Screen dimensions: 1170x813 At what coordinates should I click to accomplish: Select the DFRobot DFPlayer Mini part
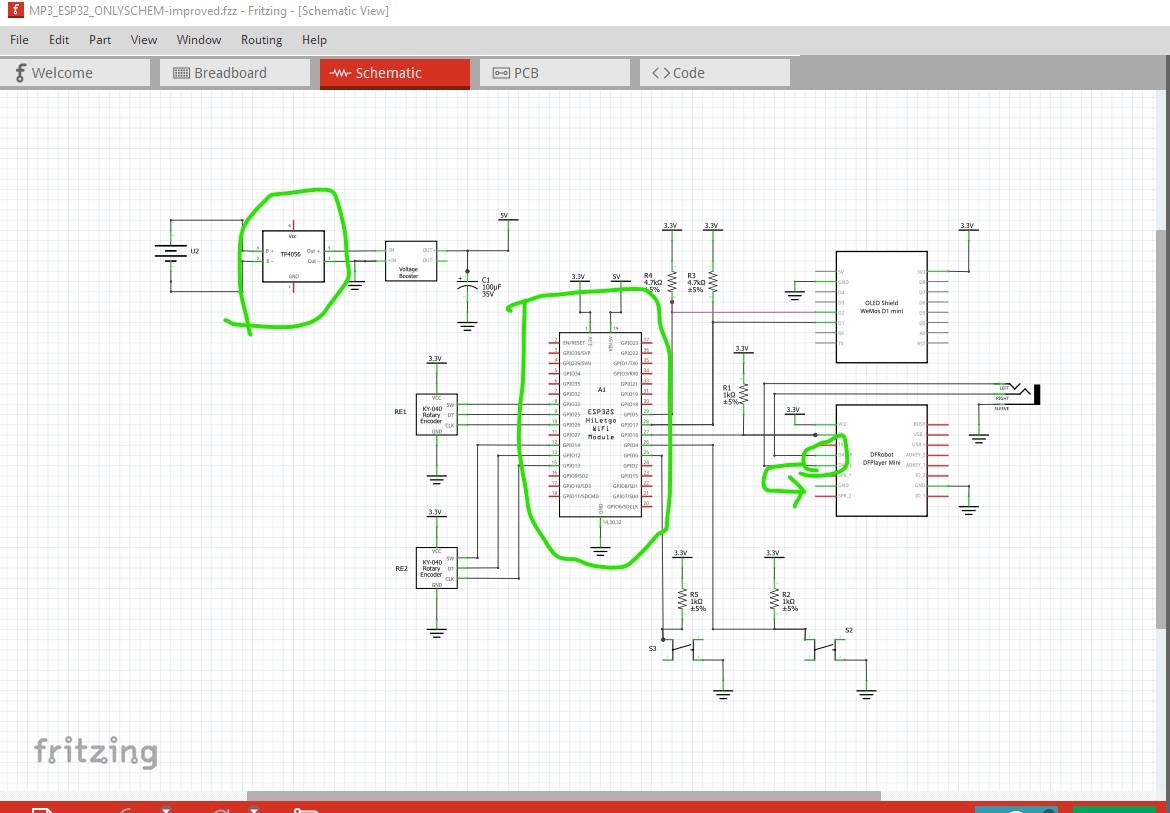(881, 460)
